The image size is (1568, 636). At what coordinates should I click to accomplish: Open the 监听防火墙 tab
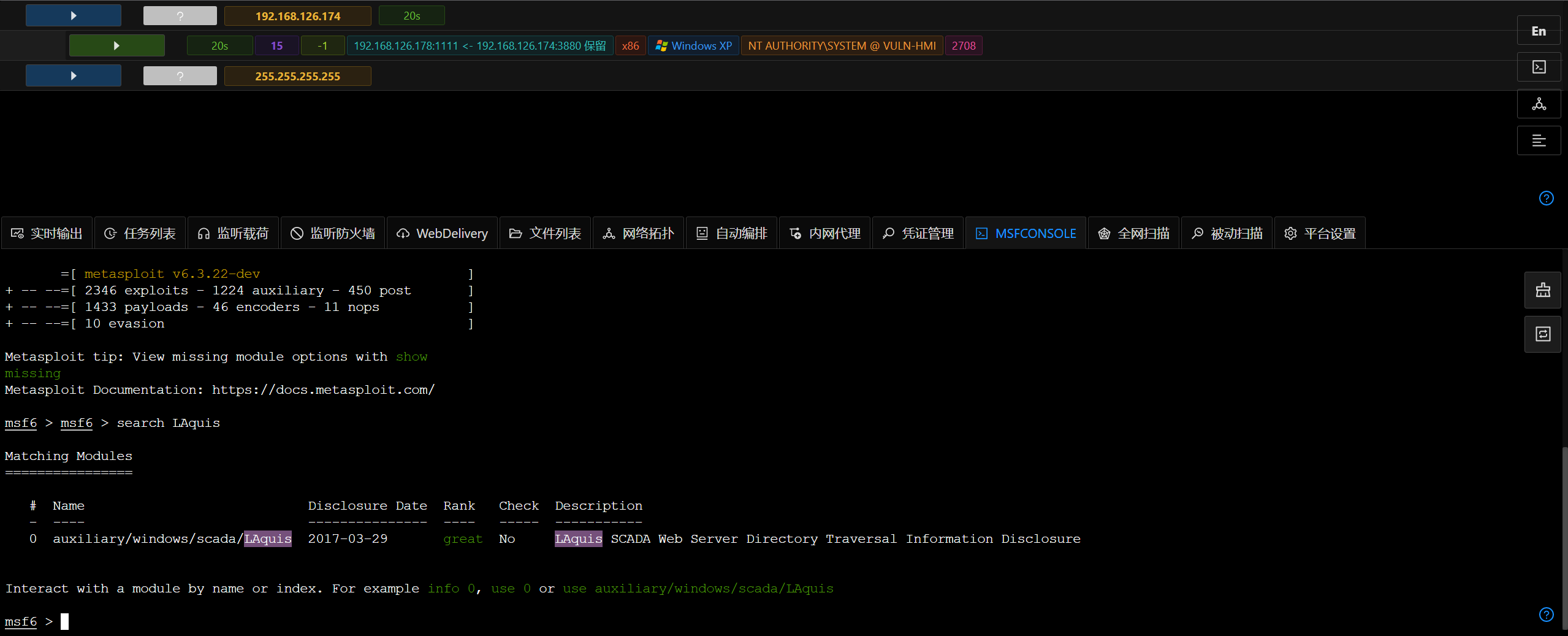point(333,233)
